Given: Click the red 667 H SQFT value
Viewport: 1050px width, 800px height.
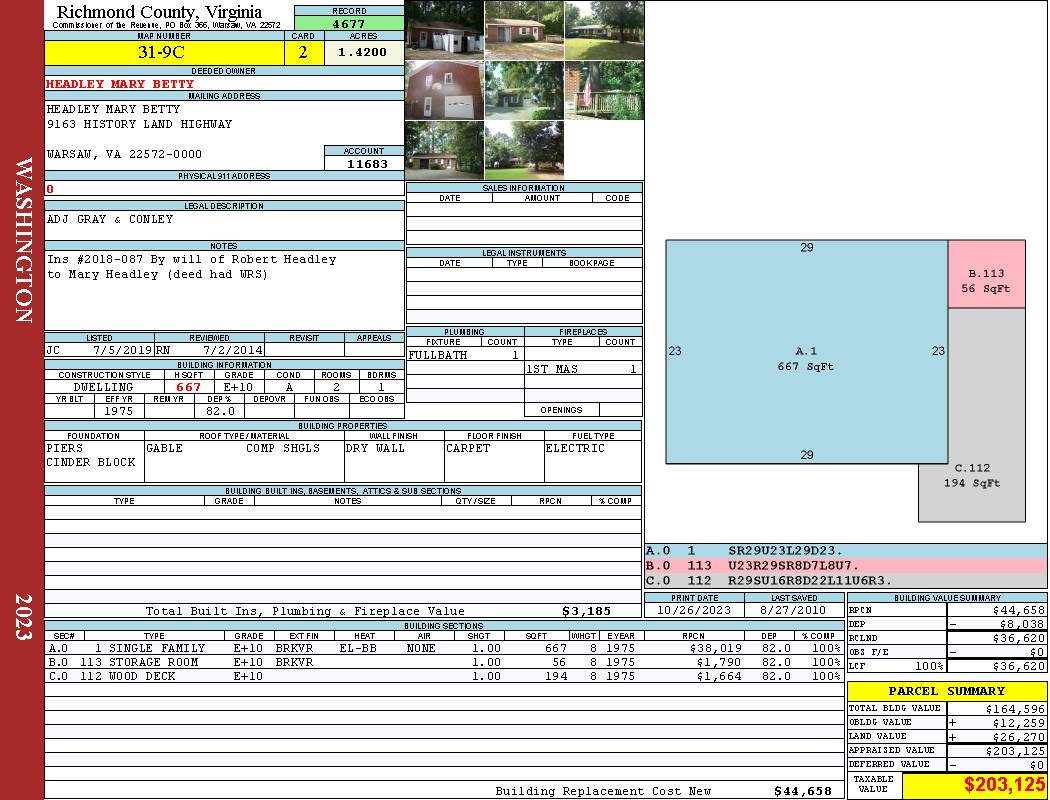Looking at the screenshot, I should coord(188,387).
